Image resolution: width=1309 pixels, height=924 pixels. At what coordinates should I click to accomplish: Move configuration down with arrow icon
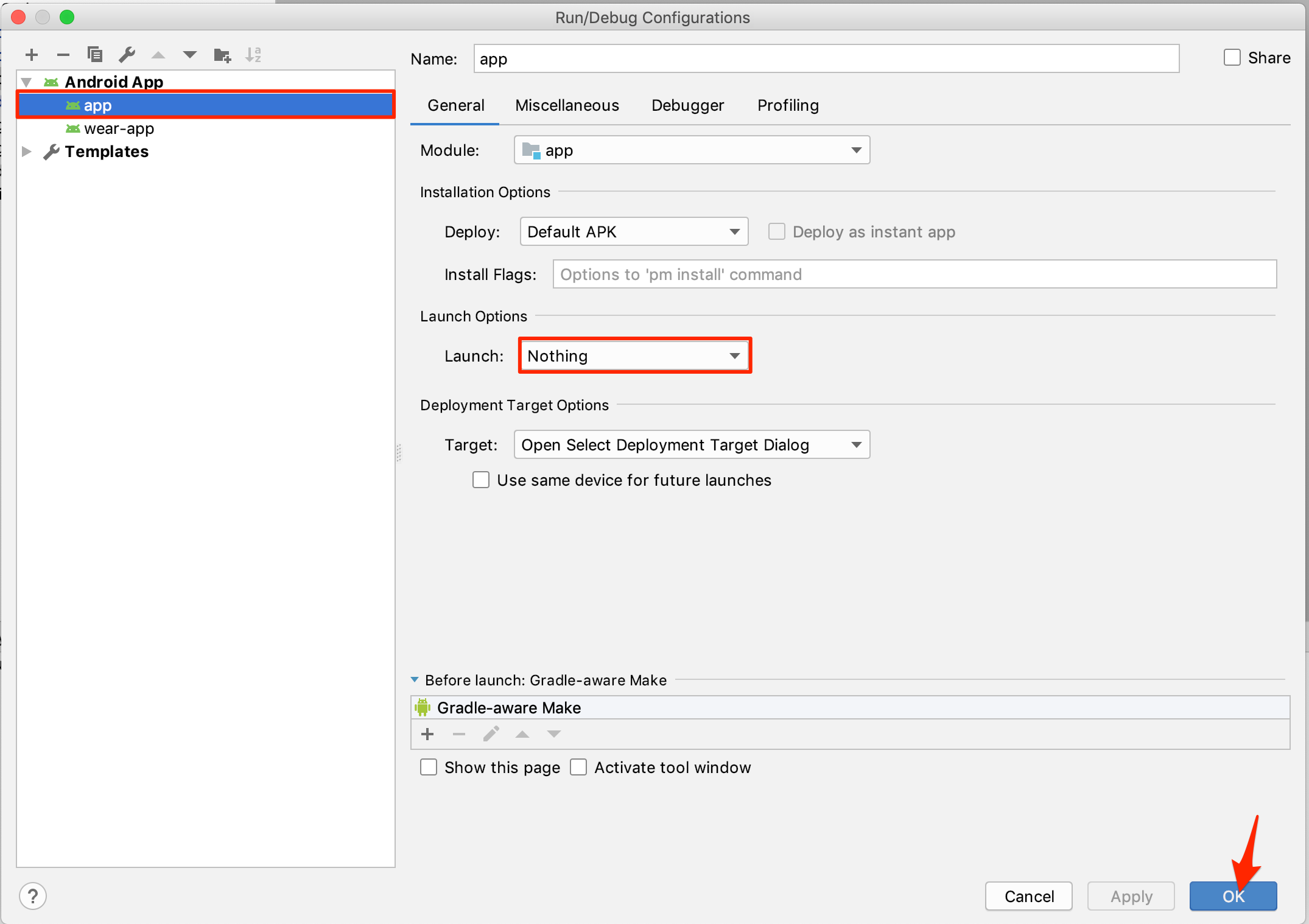190,55
